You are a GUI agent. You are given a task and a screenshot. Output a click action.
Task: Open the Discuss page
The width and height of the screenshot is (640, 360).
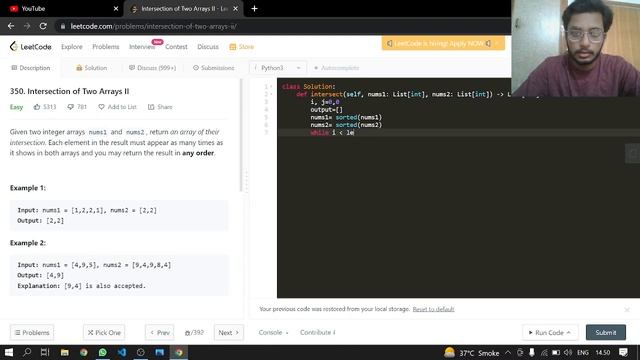[x=208, y=47]
